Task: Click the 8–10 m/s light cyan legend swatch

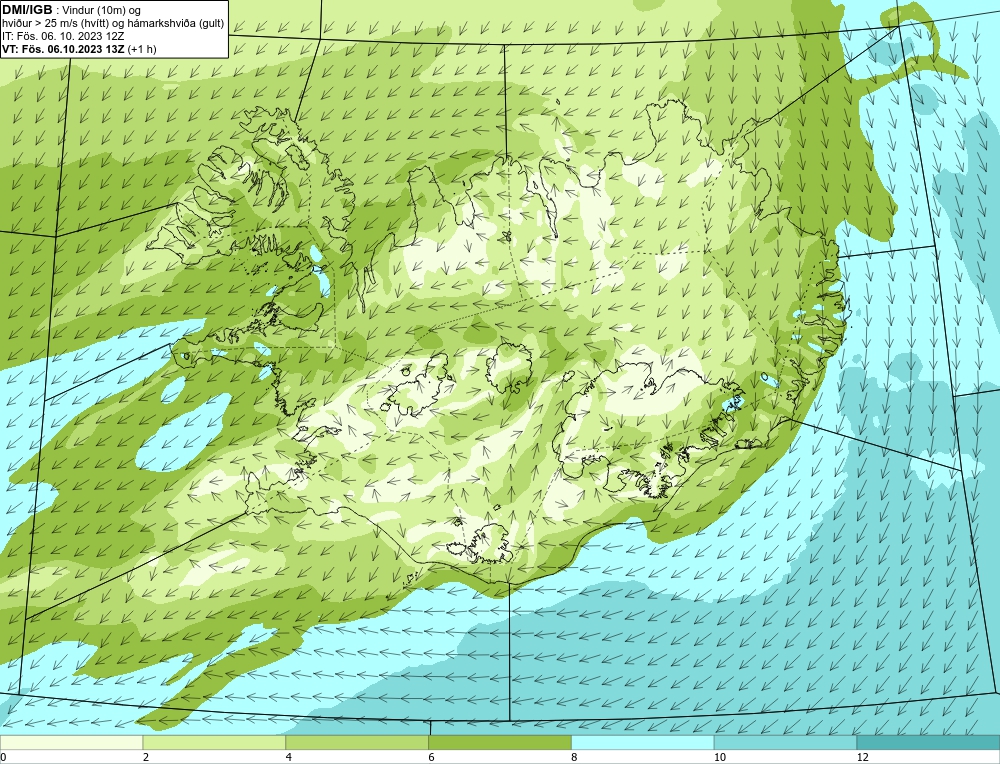Action: tap(643, 742)
